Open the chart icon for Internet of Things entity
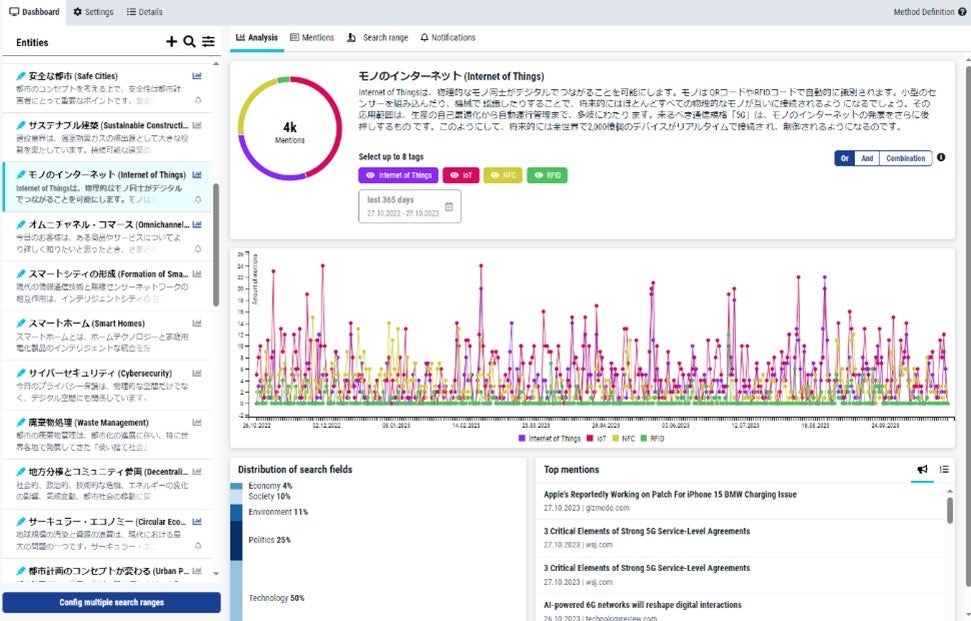The height and width of the screenshot is (621, 971). coord(197,175)
